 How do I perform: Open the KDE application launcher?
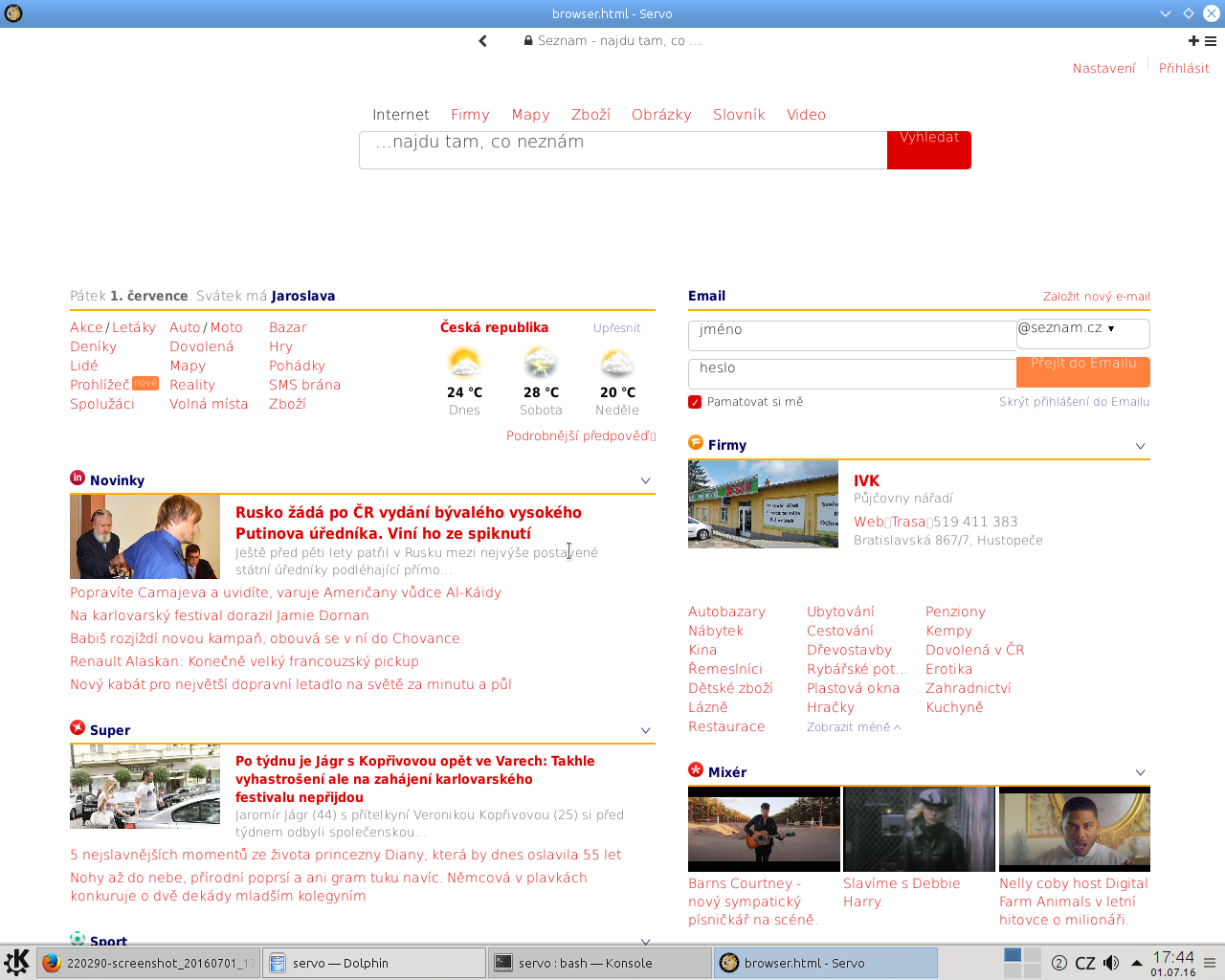pyautogui.click(x=16, y=963)
